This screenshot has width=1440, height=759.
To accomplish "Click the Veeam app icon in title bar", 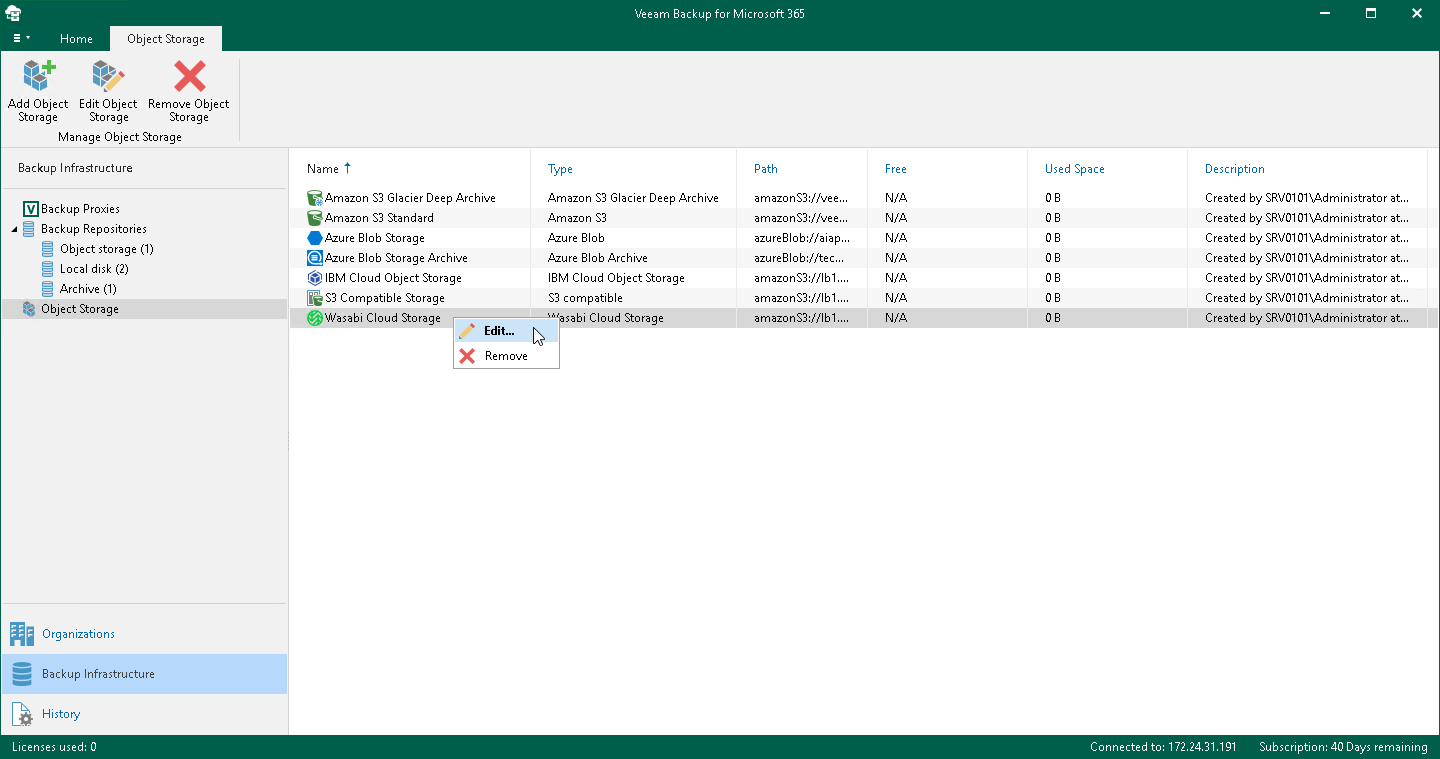I will [x=14, y=14].
